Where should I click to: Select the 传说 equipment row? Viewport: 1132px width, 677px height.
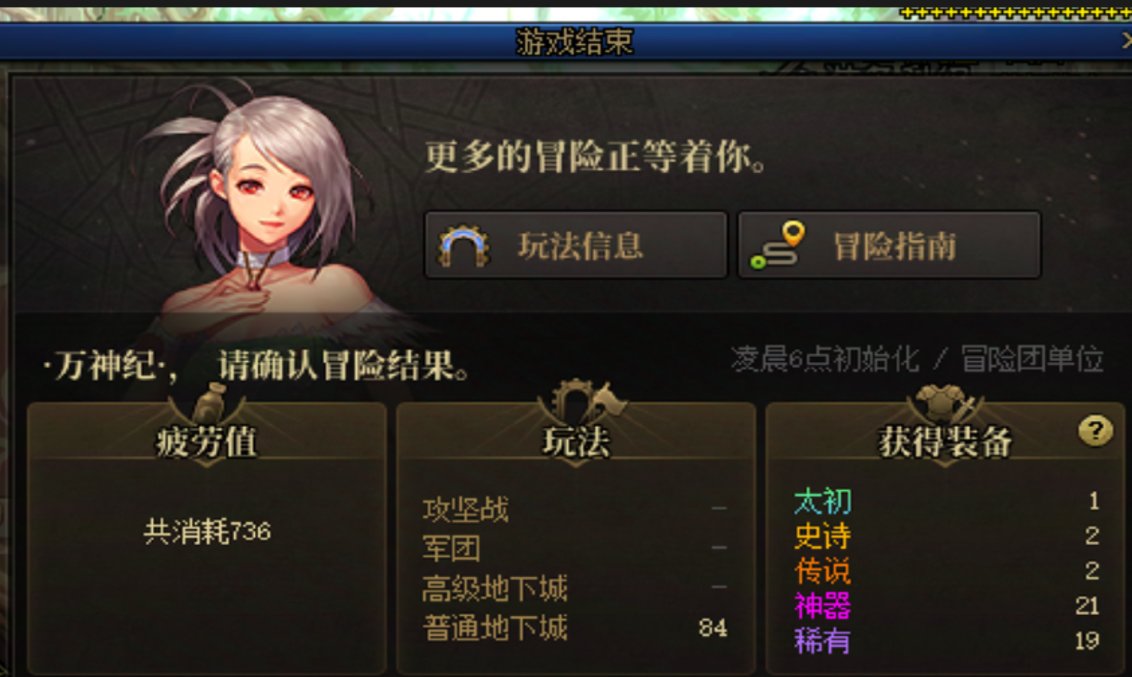click(946, 571)
